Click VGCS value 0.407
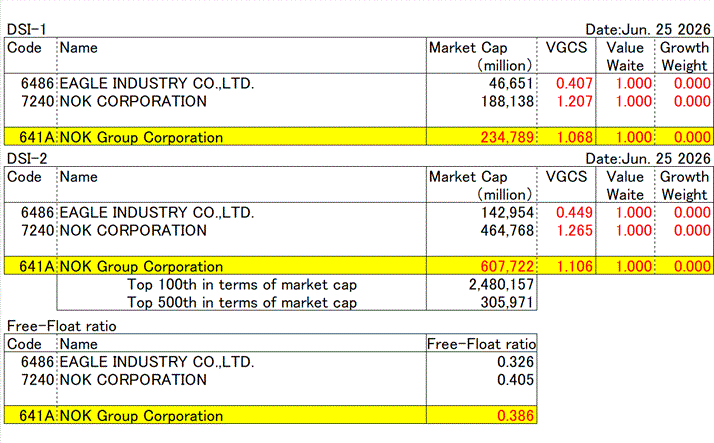714x443 pixels. (574, 83)
